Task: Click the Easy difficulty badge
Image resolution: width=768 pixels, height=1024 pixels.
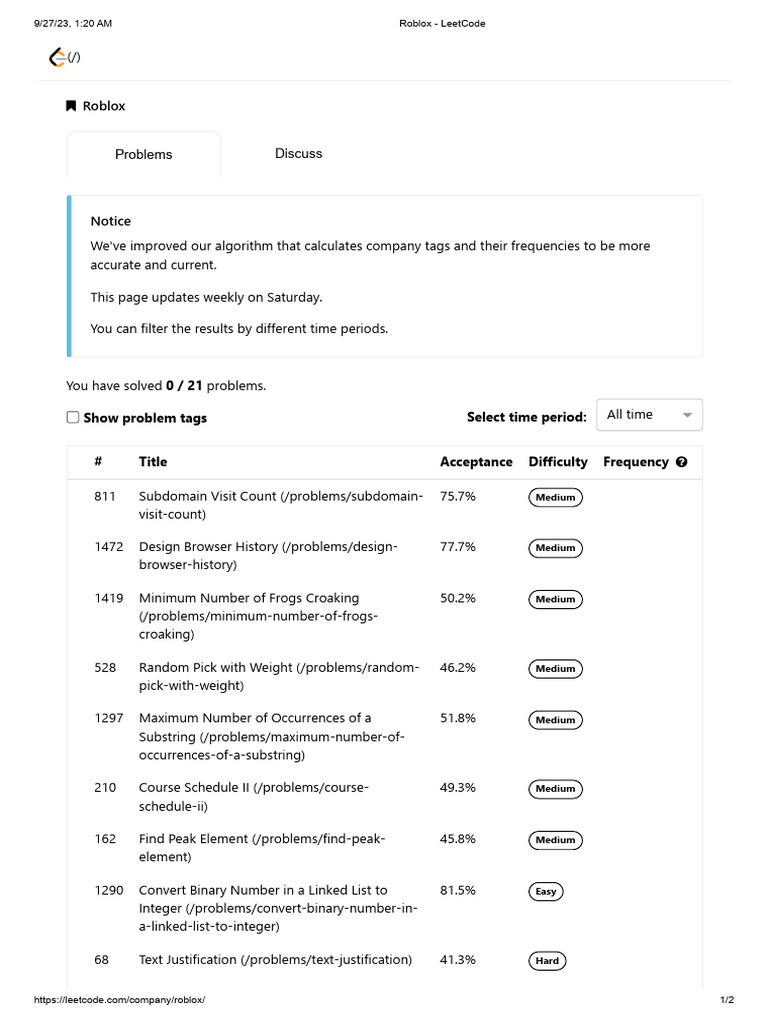Action: [546, 891]
